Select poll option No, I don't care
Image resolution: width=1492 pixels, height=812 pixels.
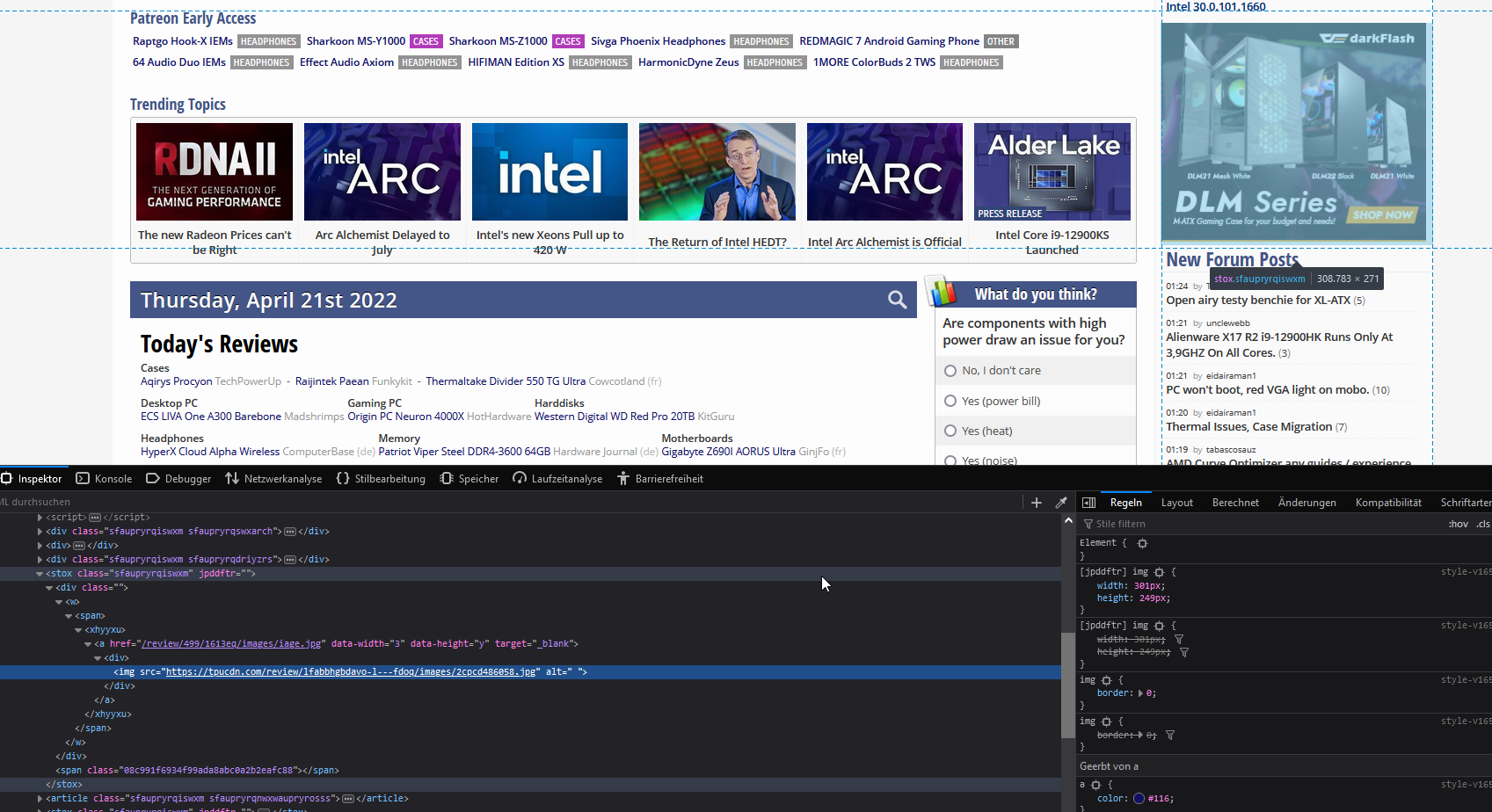(950, 371)
